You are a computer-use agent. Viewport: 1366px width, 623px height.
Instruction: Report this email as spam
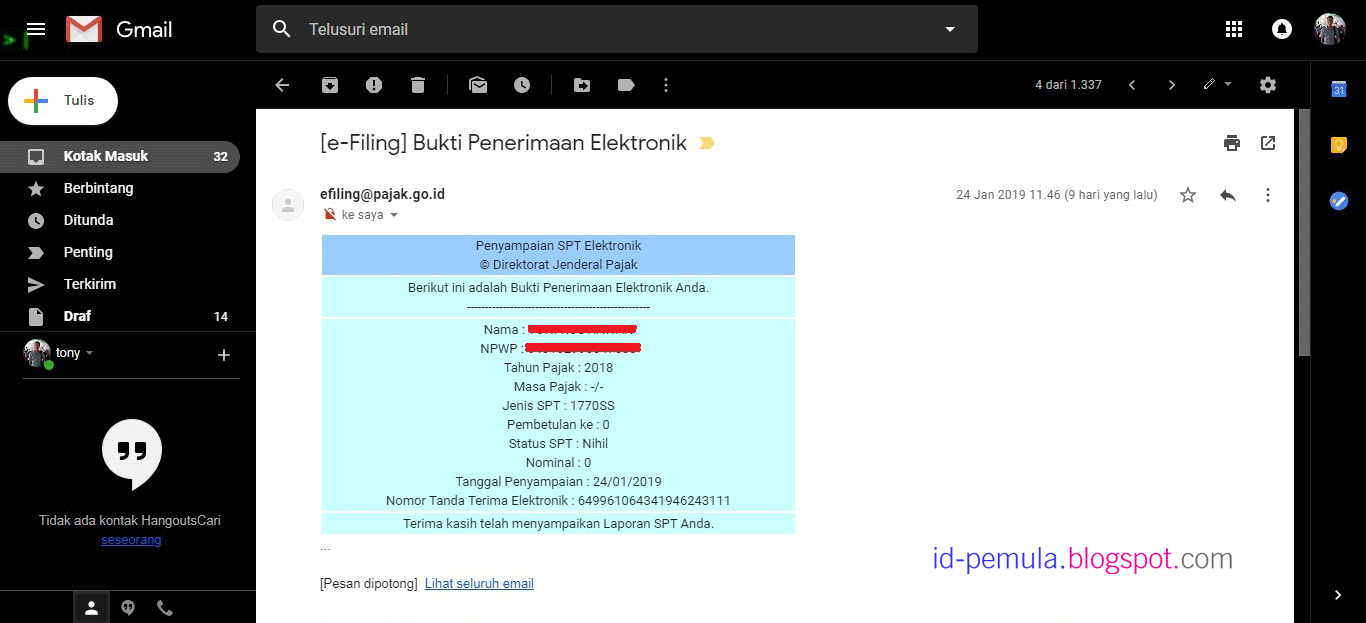click(x=374, y=85)
